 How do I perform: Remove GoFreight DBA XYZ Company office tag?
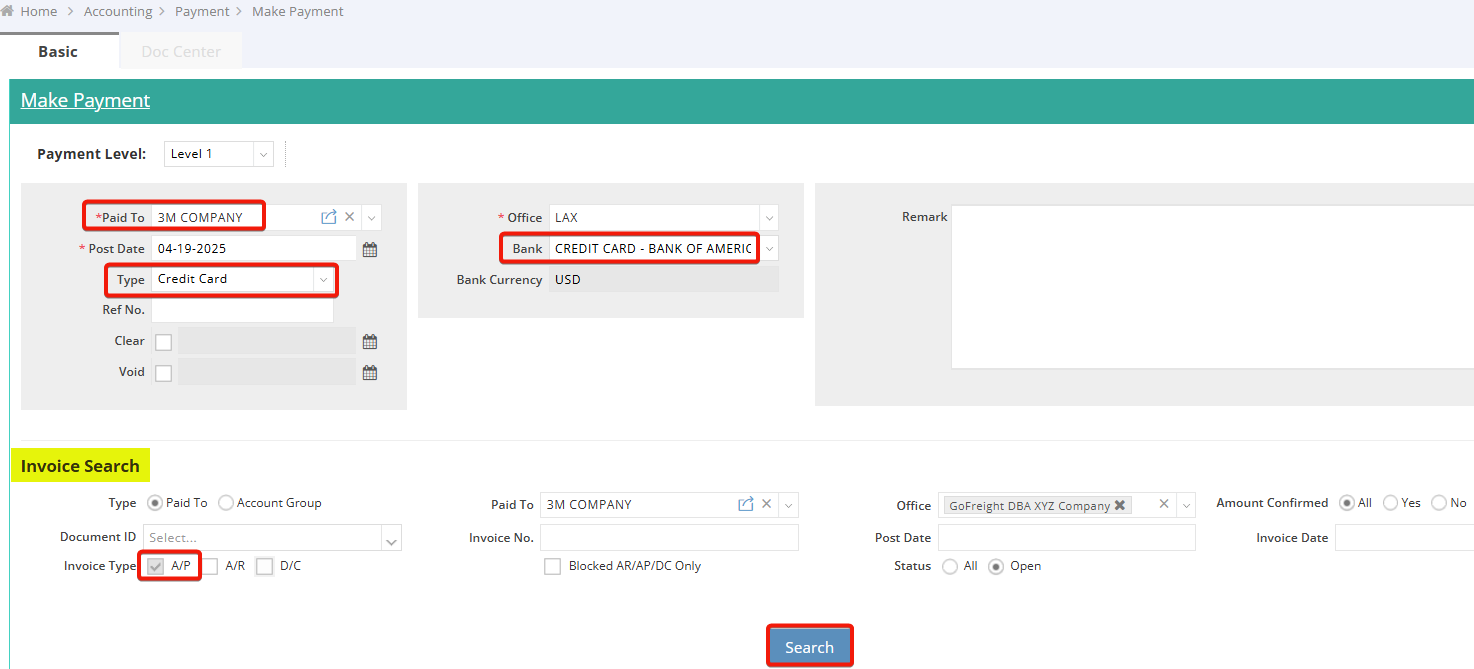point(1120,506)
